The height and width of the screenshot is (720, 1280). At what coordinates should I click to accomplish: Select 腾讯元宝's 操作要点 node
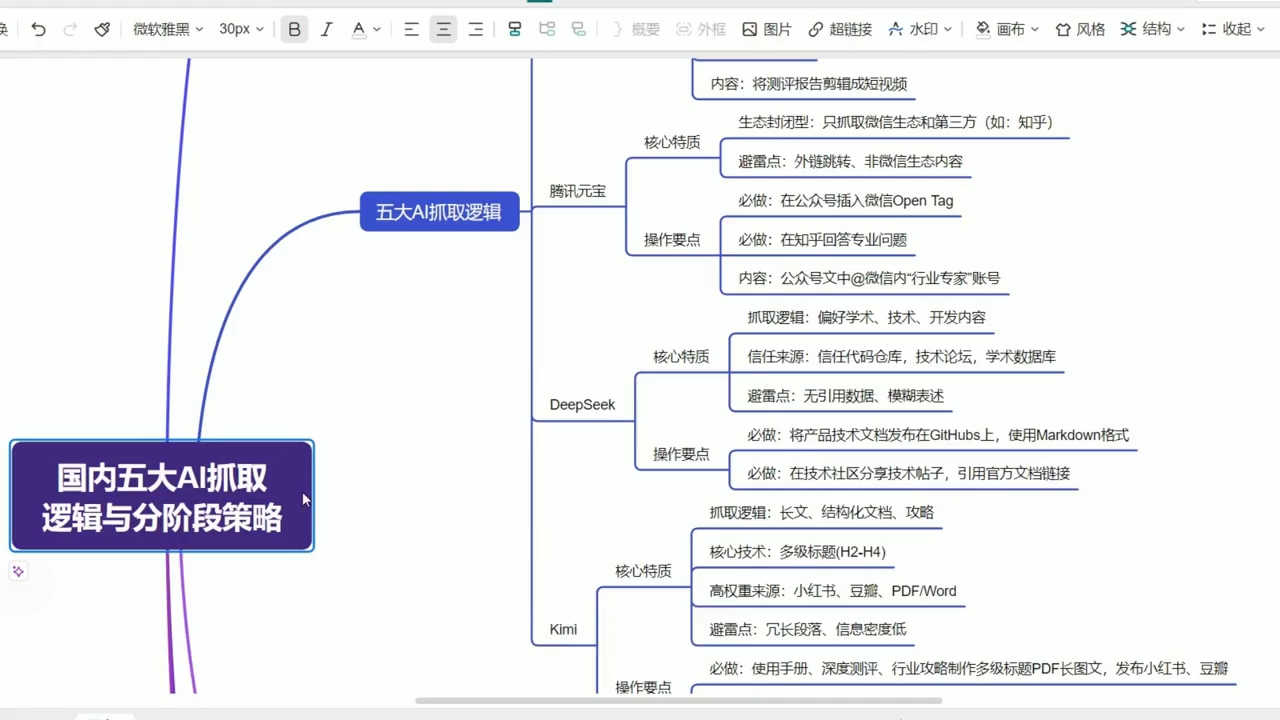tap(672, 240)
